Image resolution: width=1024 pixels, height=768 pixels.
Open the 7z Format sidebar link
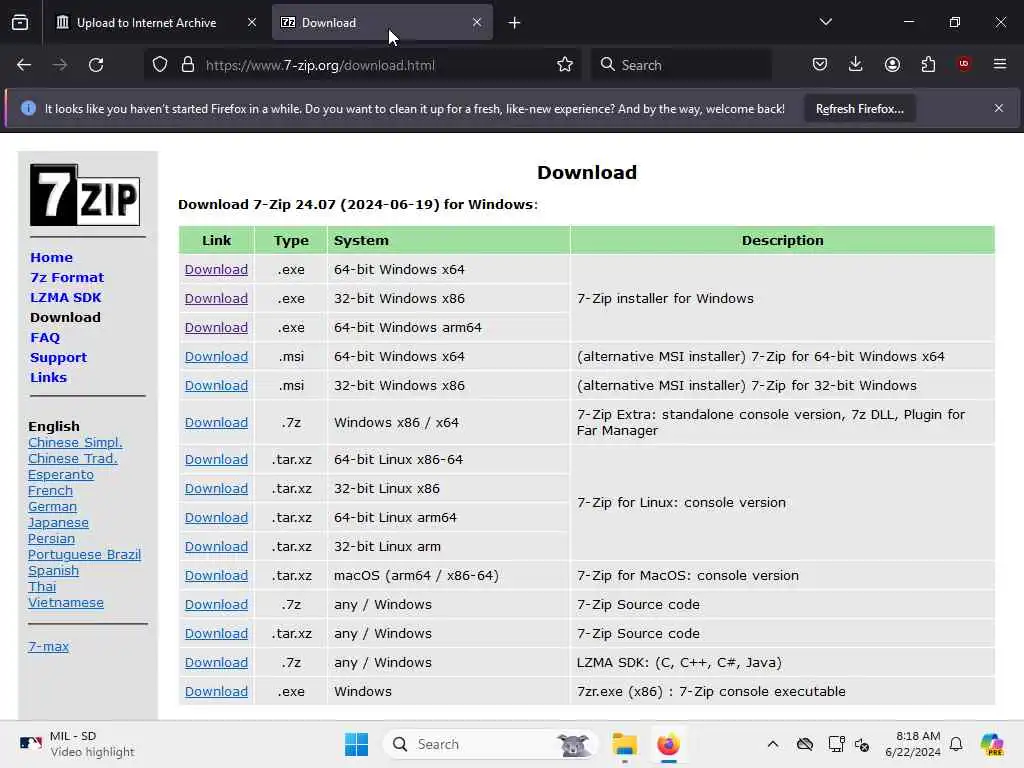point(67,278)
